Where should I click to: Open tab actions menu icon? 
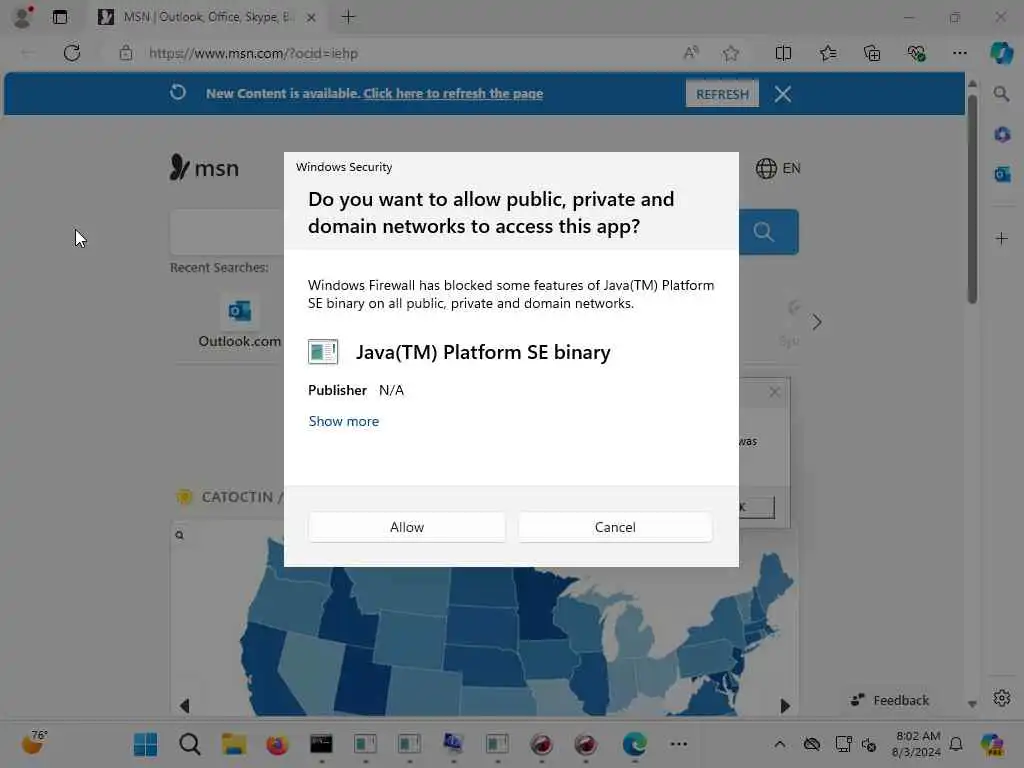[x=59, y=17]
